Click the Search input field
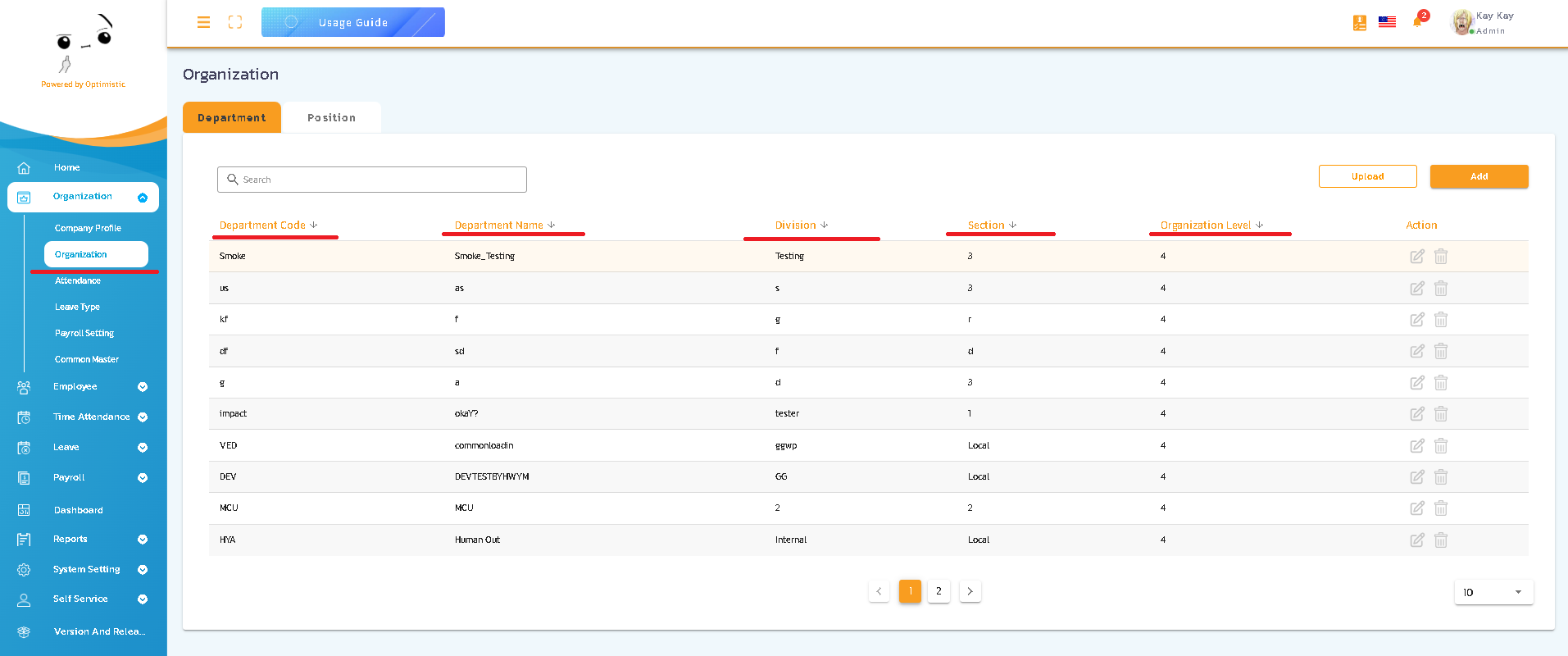1568x656 pixels. coord(372,180)
